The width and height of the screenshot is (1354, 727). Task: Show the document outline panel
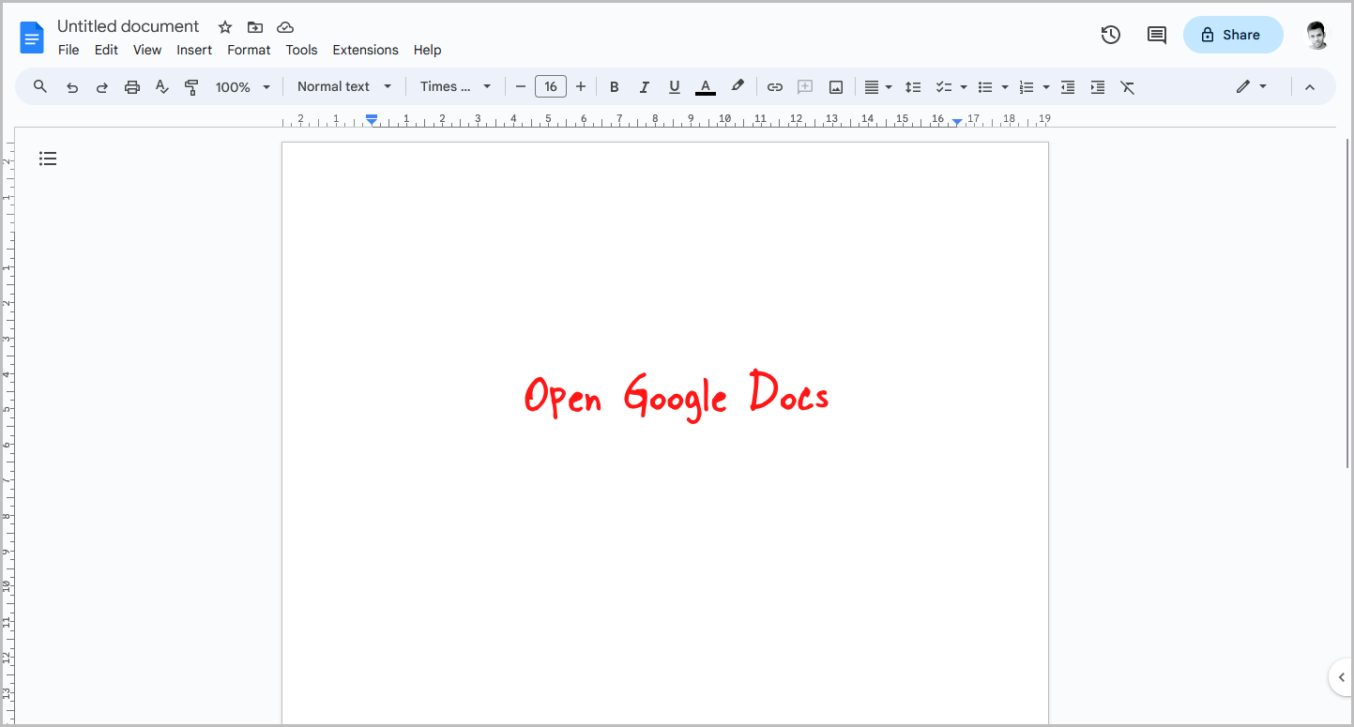point(48,158)
